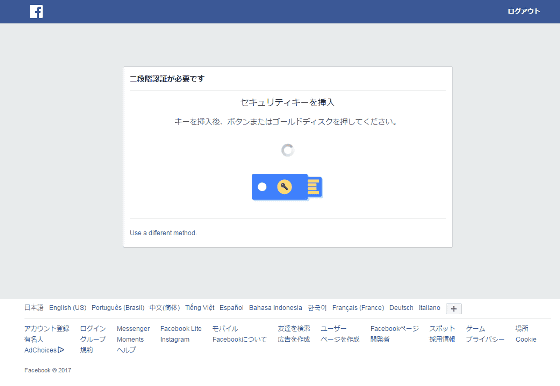Open アカウント登録 footer link
The height and width of the screenshot is (386, 560).
pyautogui.click(x=47, y=329)
